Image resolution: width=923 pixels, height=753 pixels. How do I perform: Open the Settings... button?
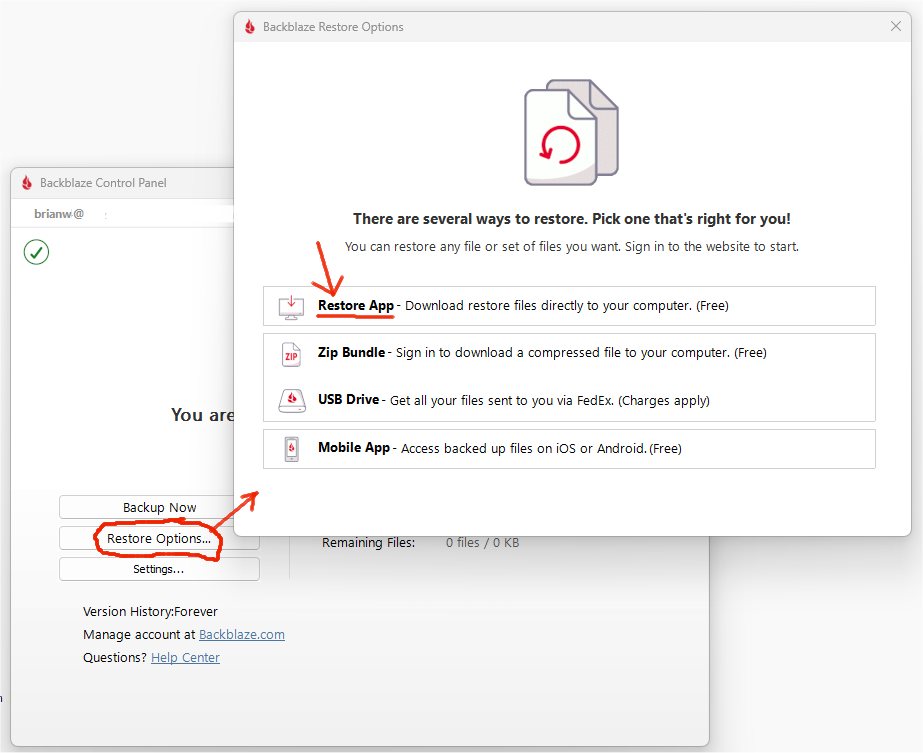(x=159, y=569)
